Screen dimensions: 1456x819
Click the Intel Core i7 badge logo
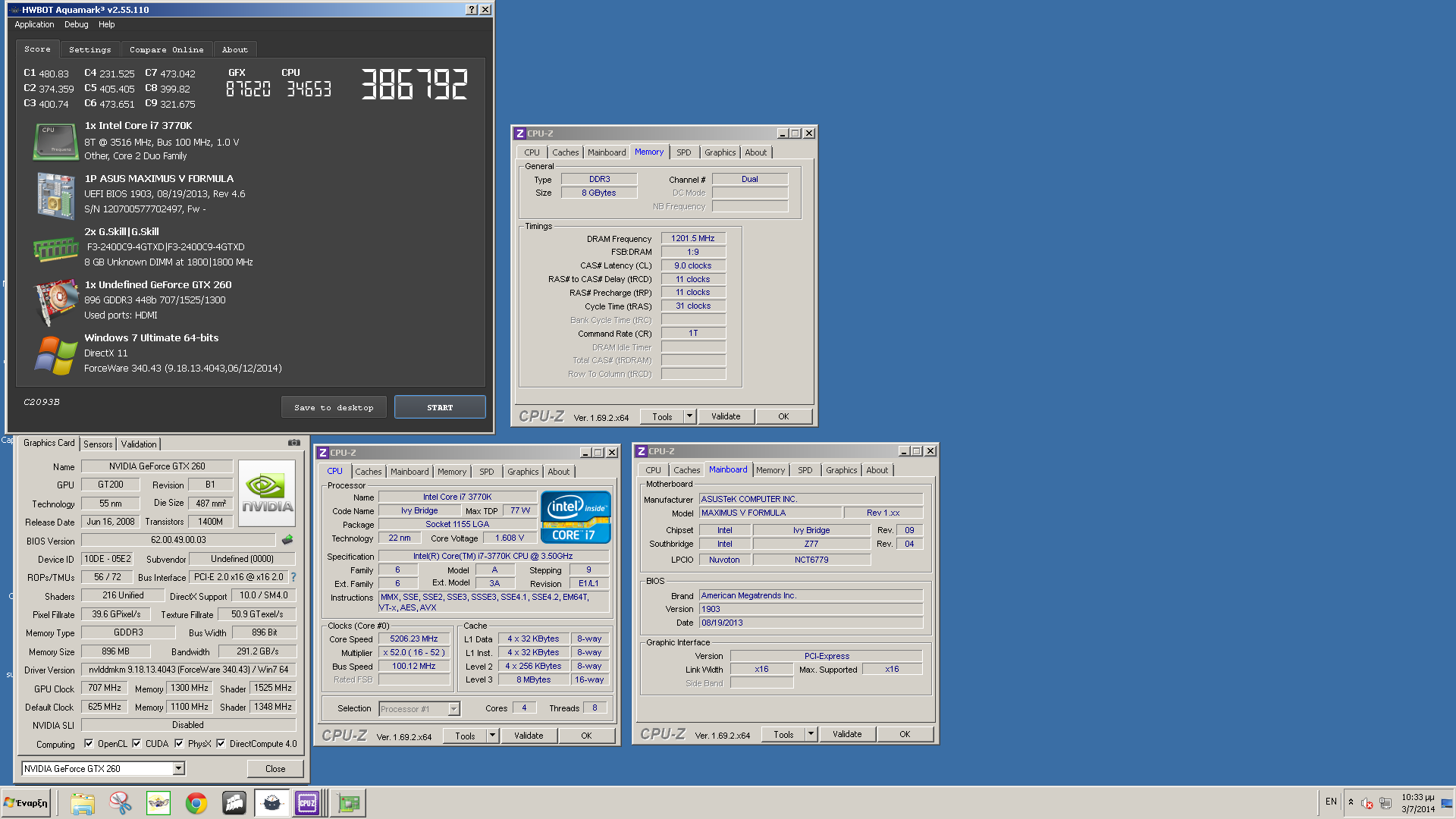click(x=576, y=516)
